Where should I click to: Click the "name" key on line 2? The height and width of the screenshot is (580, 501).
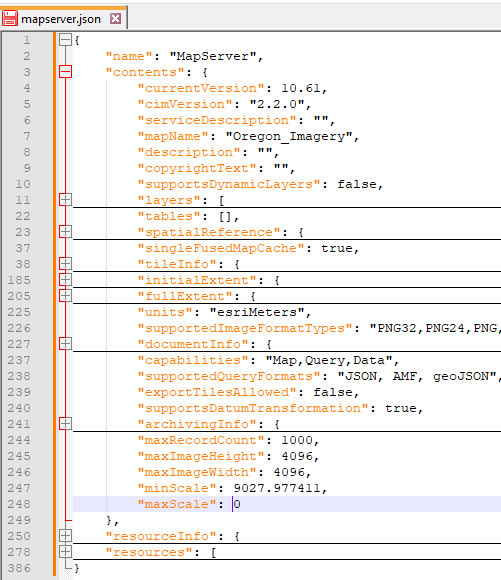[x=129, y=56]
